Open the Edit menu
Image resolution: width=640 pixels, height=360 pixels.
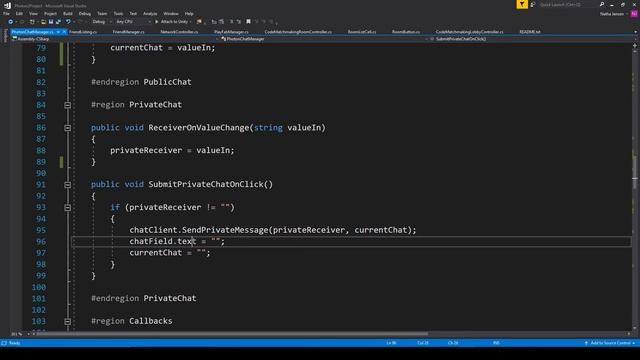(x=19, y=13)
